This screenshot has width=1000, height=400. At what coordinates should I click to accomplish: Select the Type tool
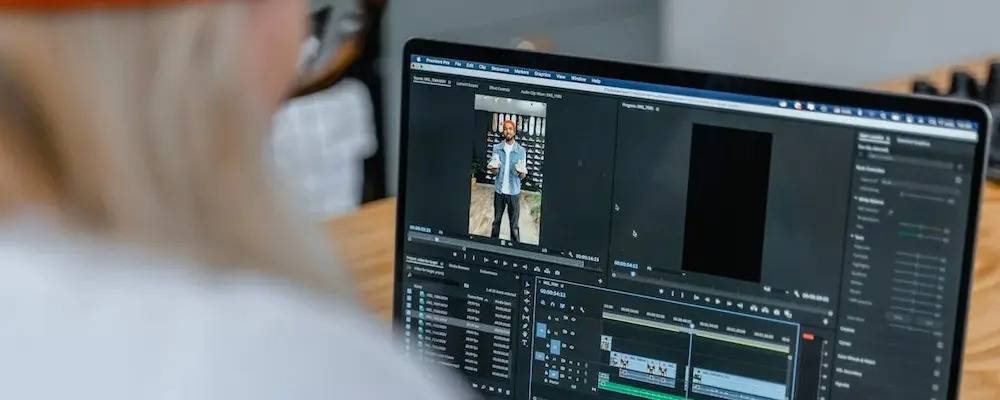(x=524, y=343)
